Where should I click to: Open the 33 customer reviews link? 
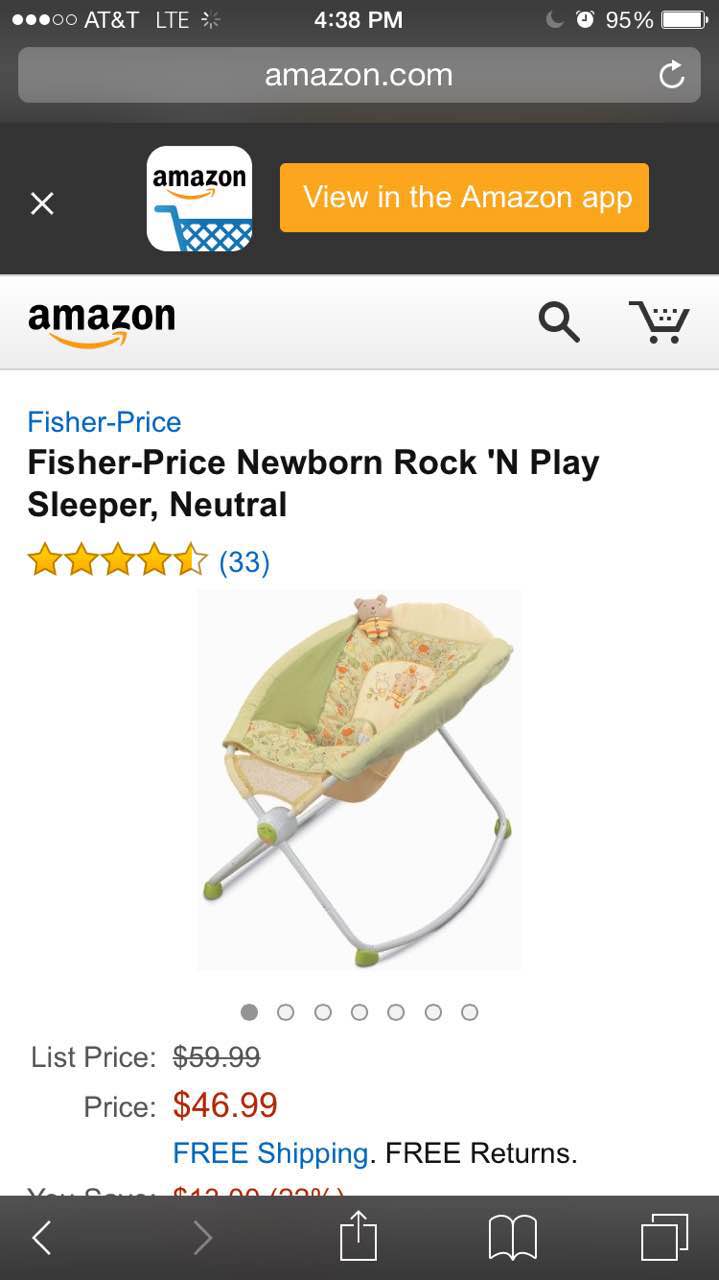coord(244,562)
